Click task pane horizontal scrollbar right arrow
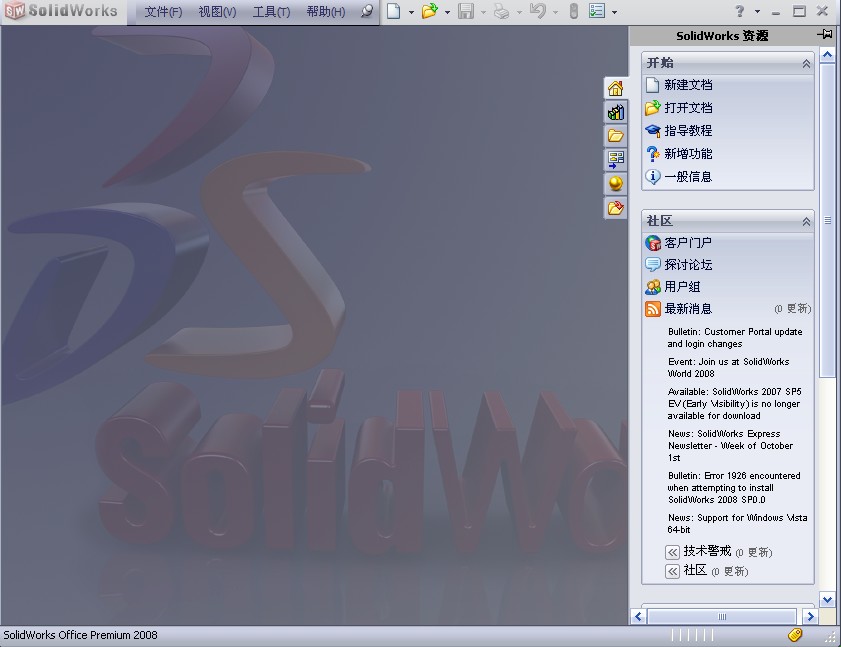Viewport: 841px width, 647px height. [810, 617]
